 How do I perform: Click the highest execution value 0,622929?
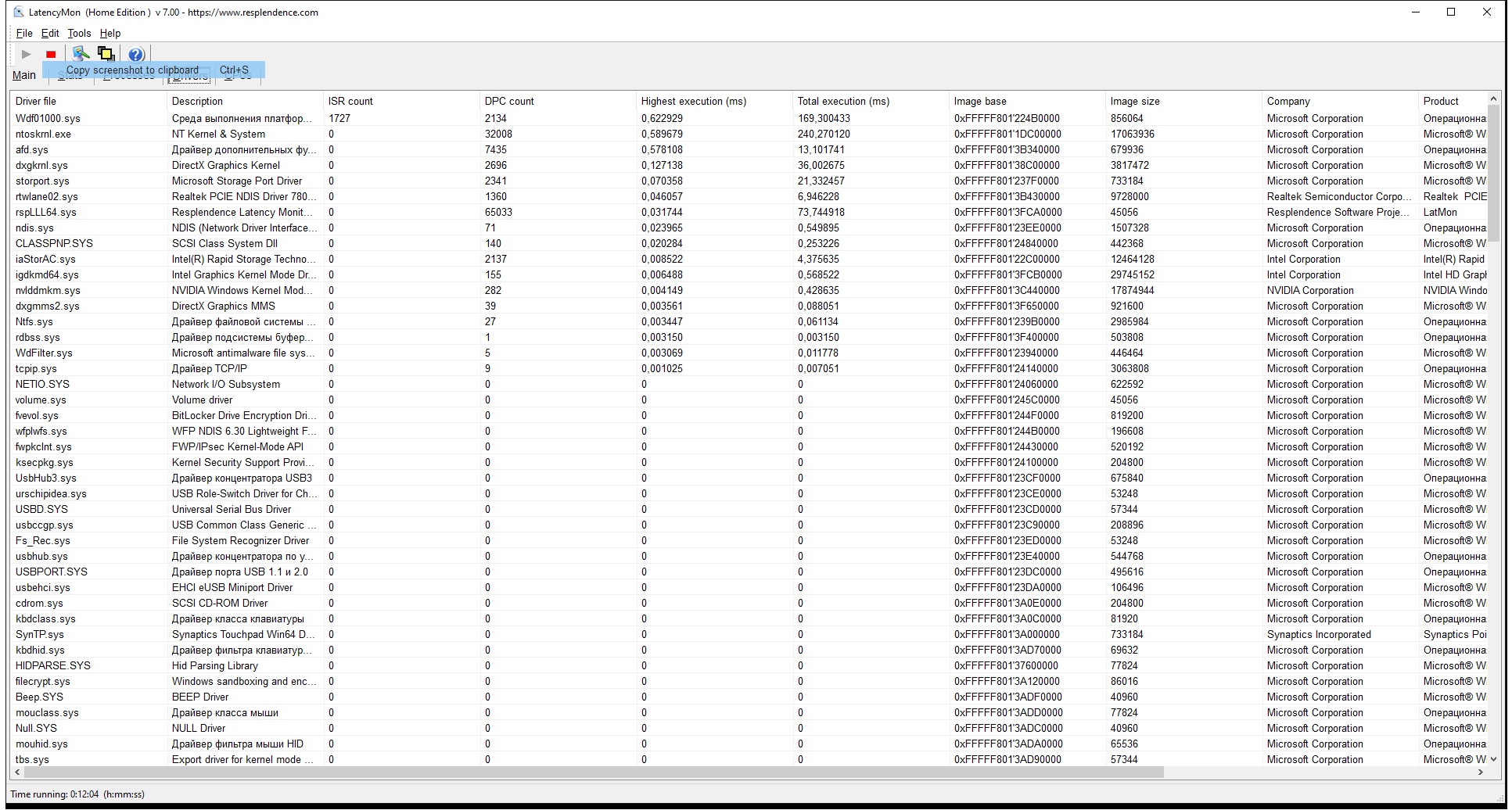[x=662, y=118]
